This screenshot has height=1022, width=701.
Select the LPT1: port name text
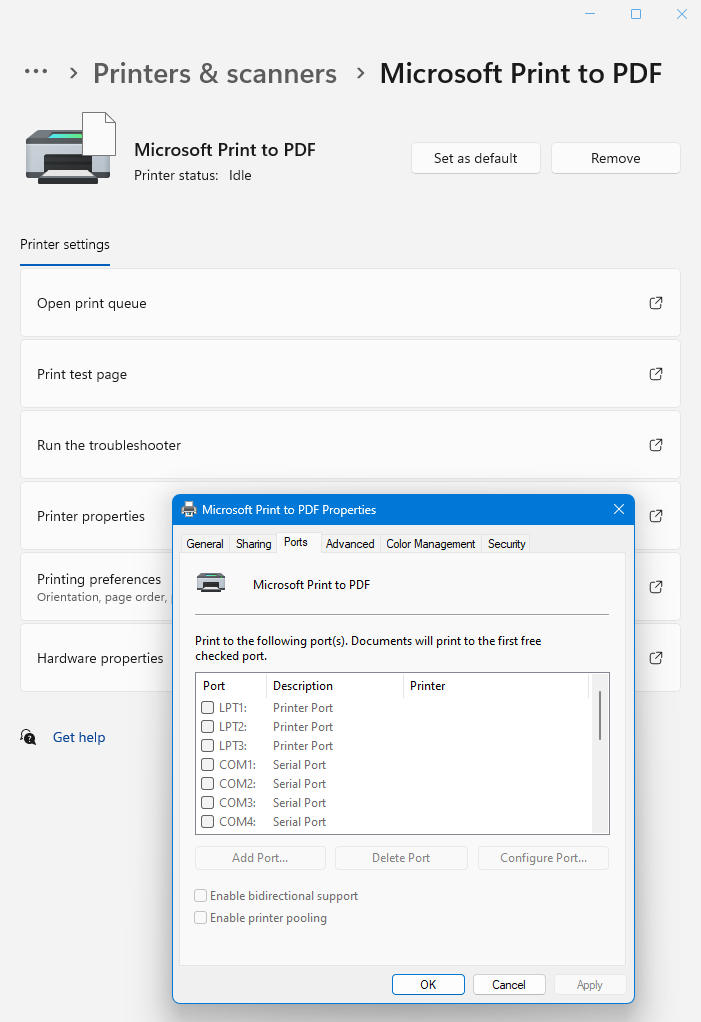click(x=233, y=707)
